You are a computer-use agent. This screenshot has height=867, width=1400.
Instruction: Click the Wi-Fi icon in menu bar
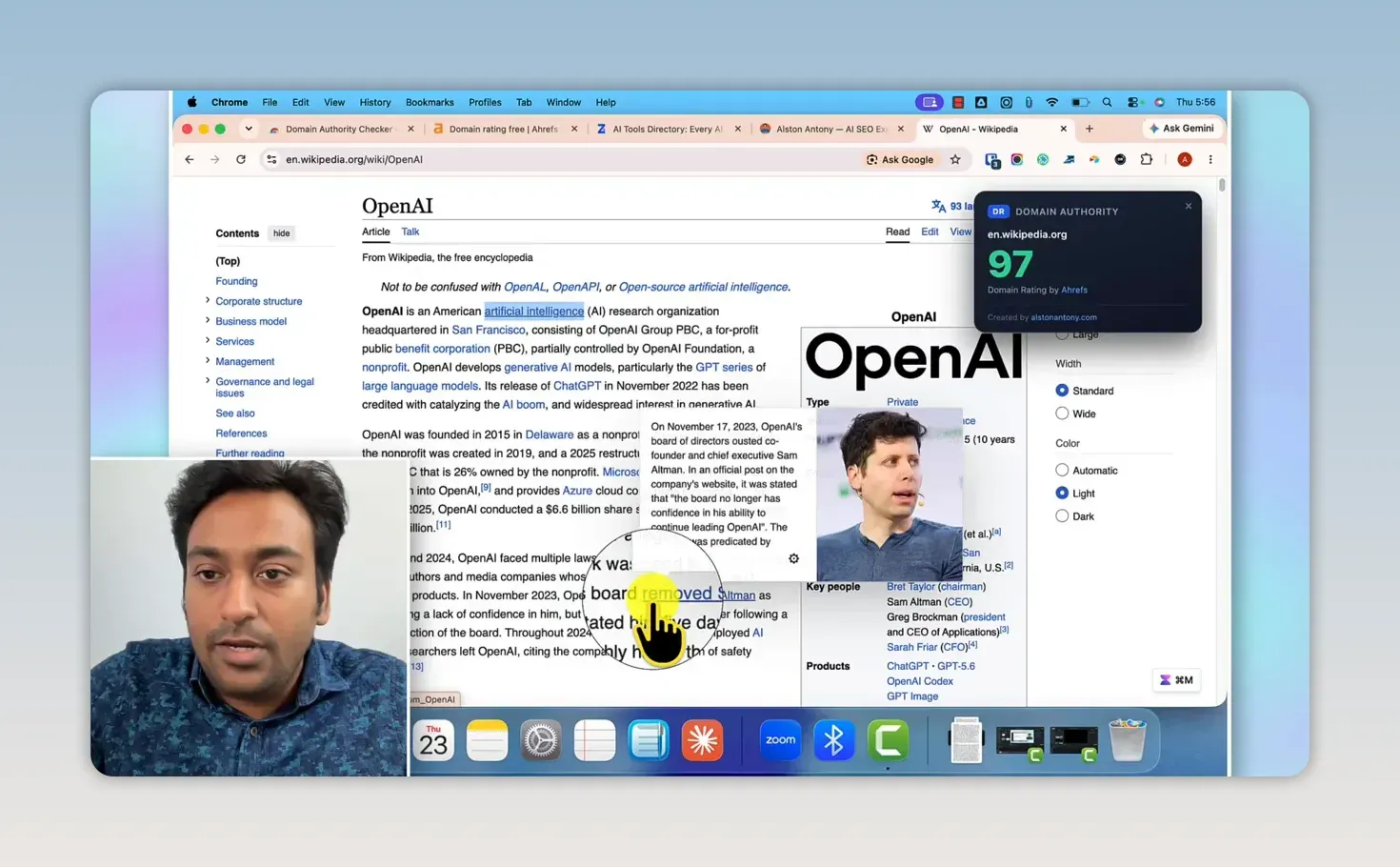[x=1052, y=102]
